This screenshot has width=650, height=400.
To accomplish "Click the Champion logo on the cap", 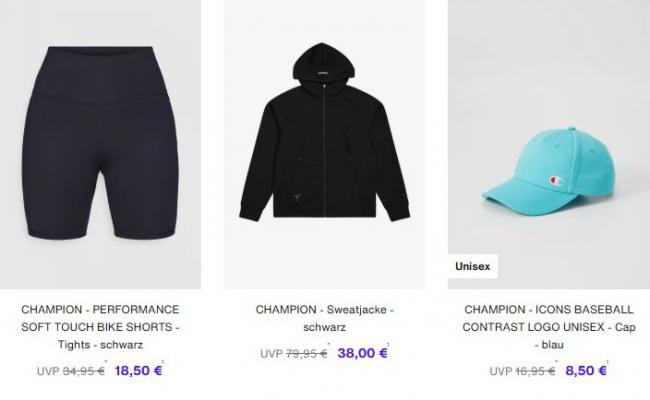I will click(x=555, y=181).
